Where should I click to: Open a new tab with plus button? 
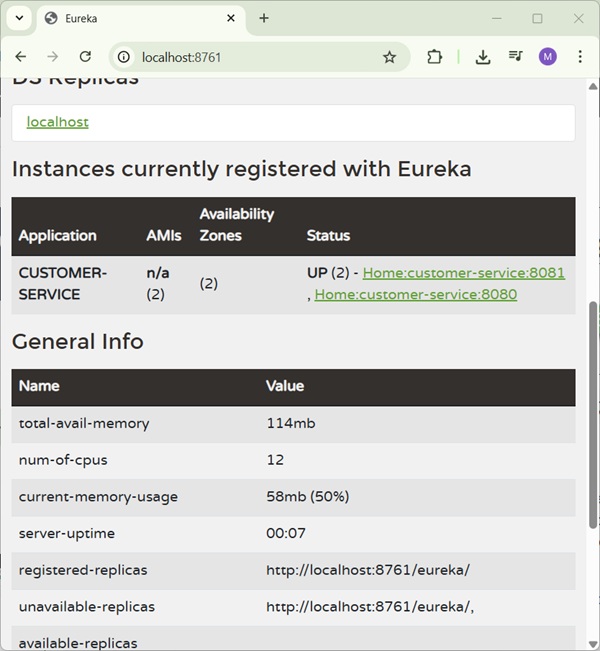[x=264, y=18]
